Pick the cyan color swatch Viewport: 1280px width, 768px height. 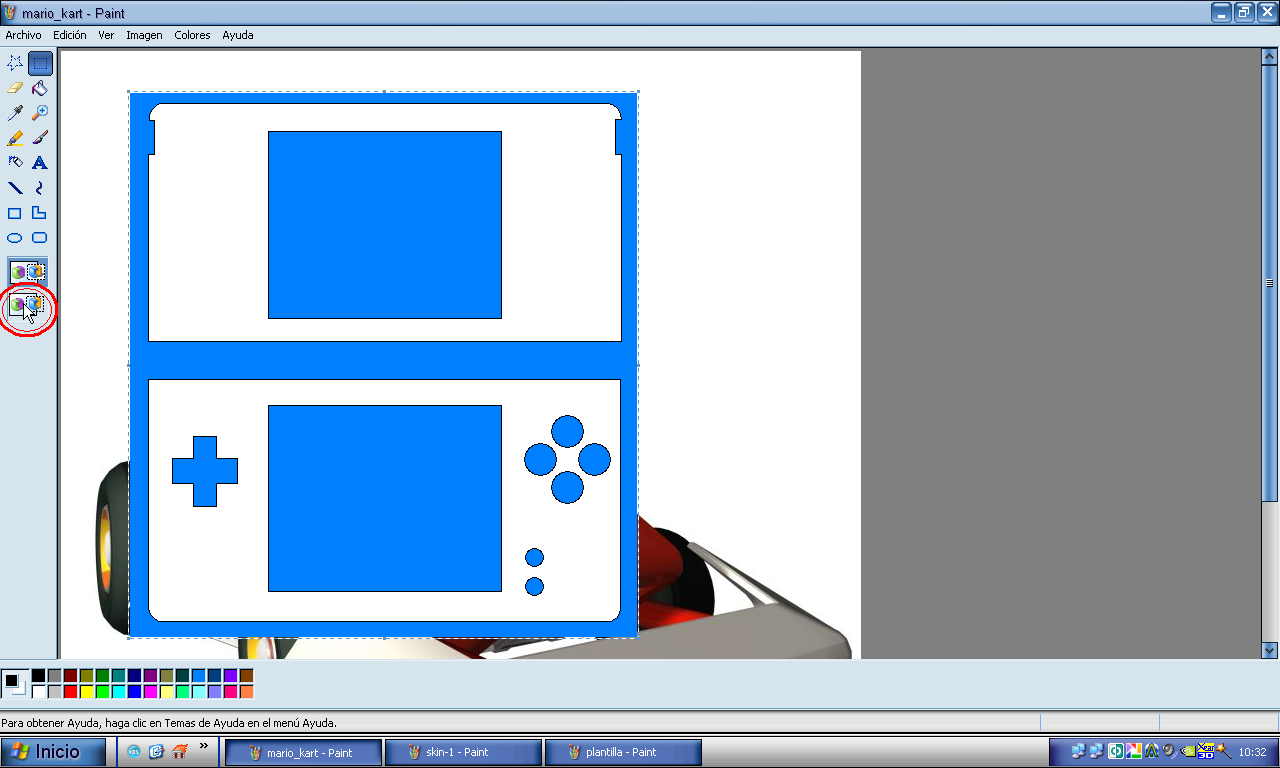(x=118, y=692)
